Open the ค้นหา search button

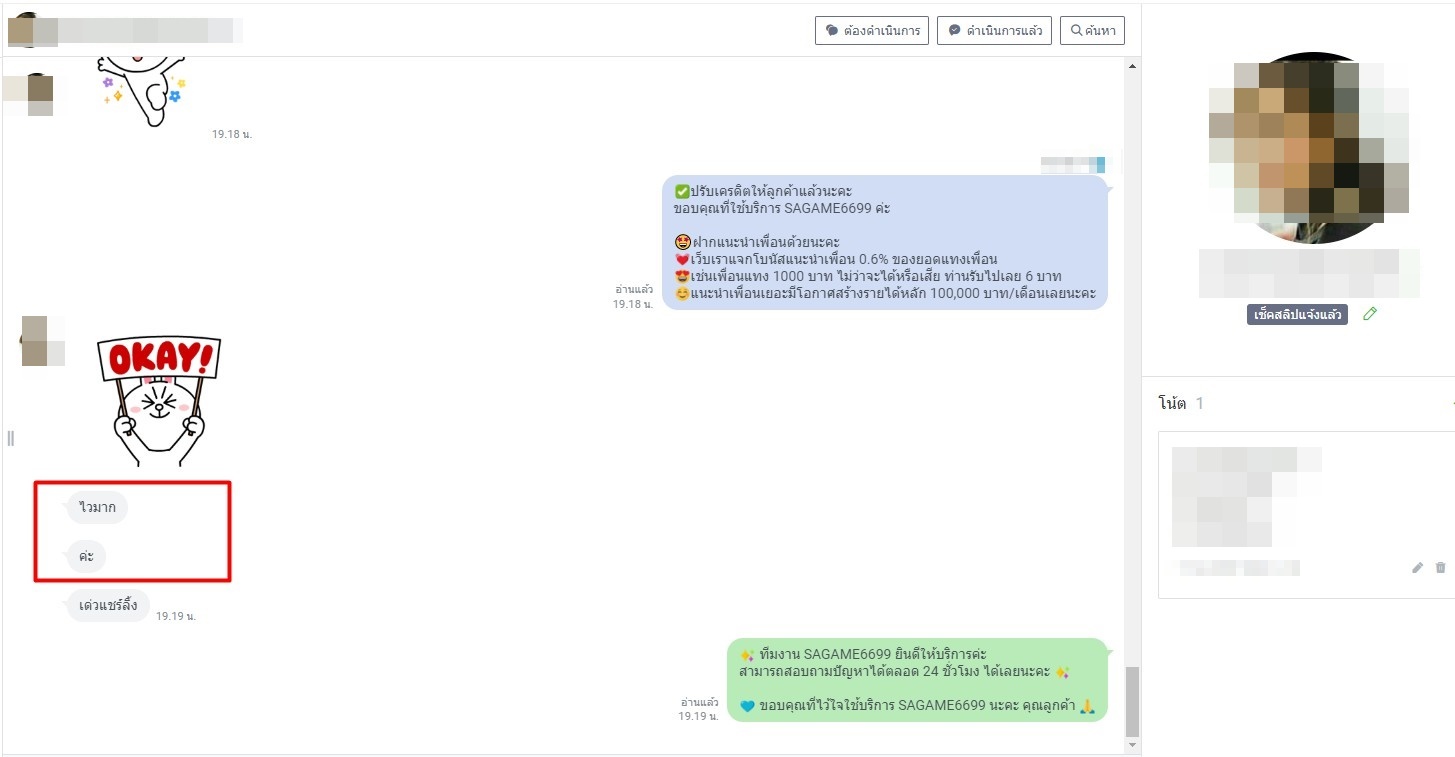(x=1092, y=31)
